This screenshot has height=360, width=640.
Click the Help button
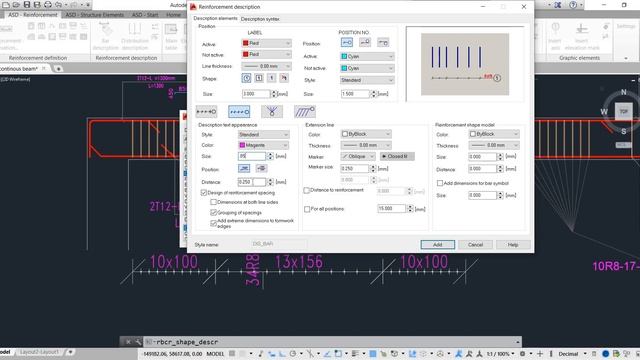(513, 244)
